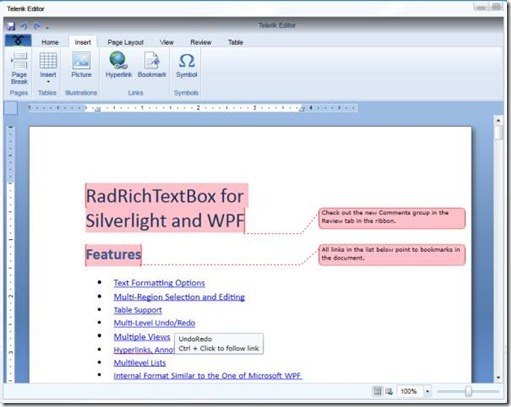
Task: Open the Symbol omega button
Action: click(187, 65)
